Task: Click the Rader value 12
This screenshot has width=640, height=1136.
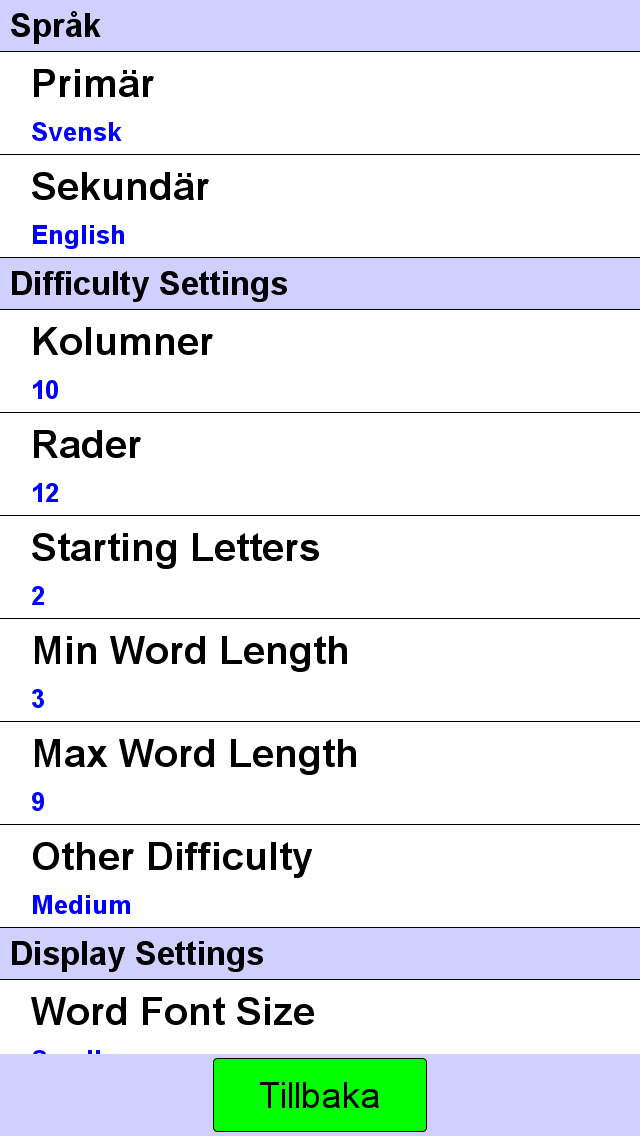Action: coord(45,493)
